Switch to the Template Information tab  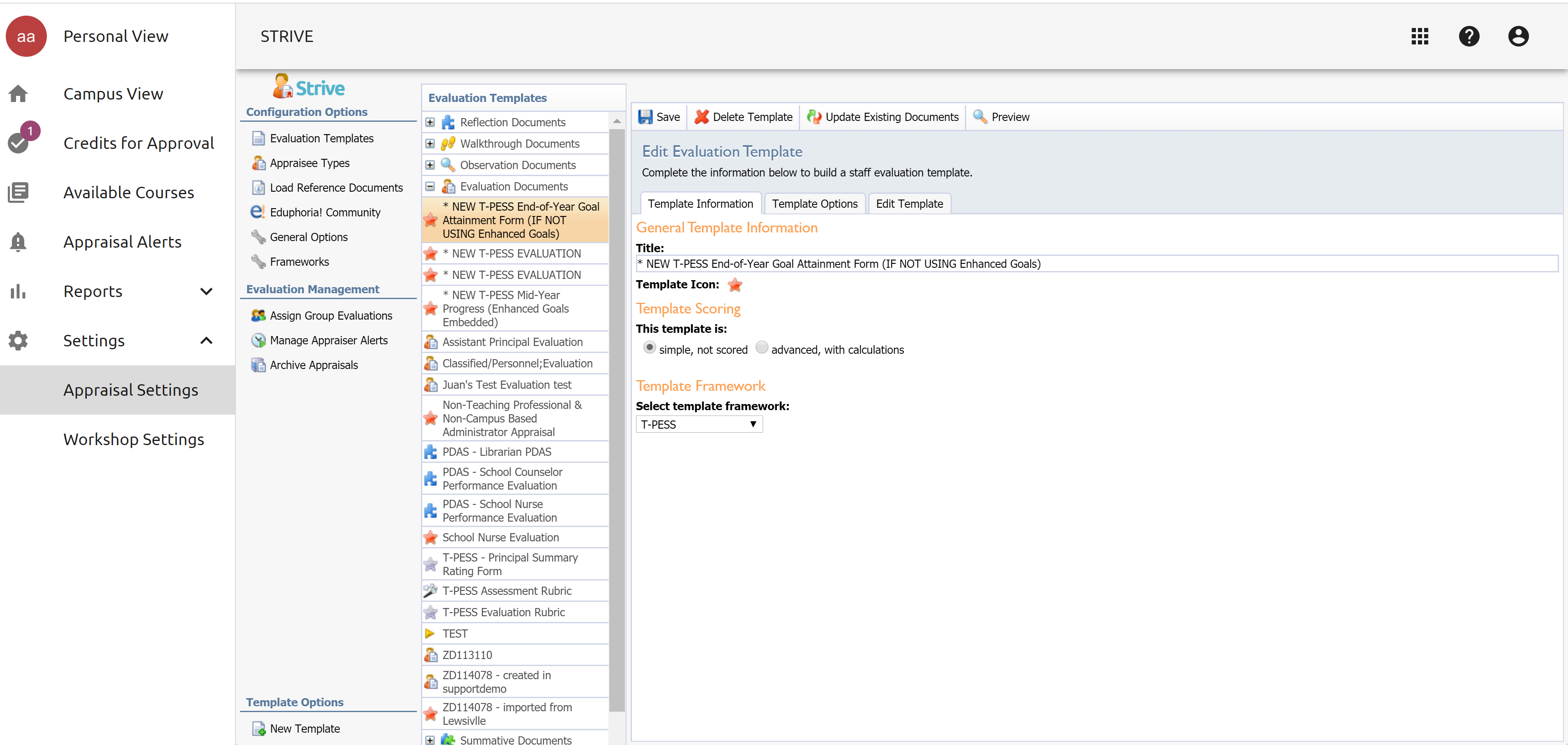point(700,204)
